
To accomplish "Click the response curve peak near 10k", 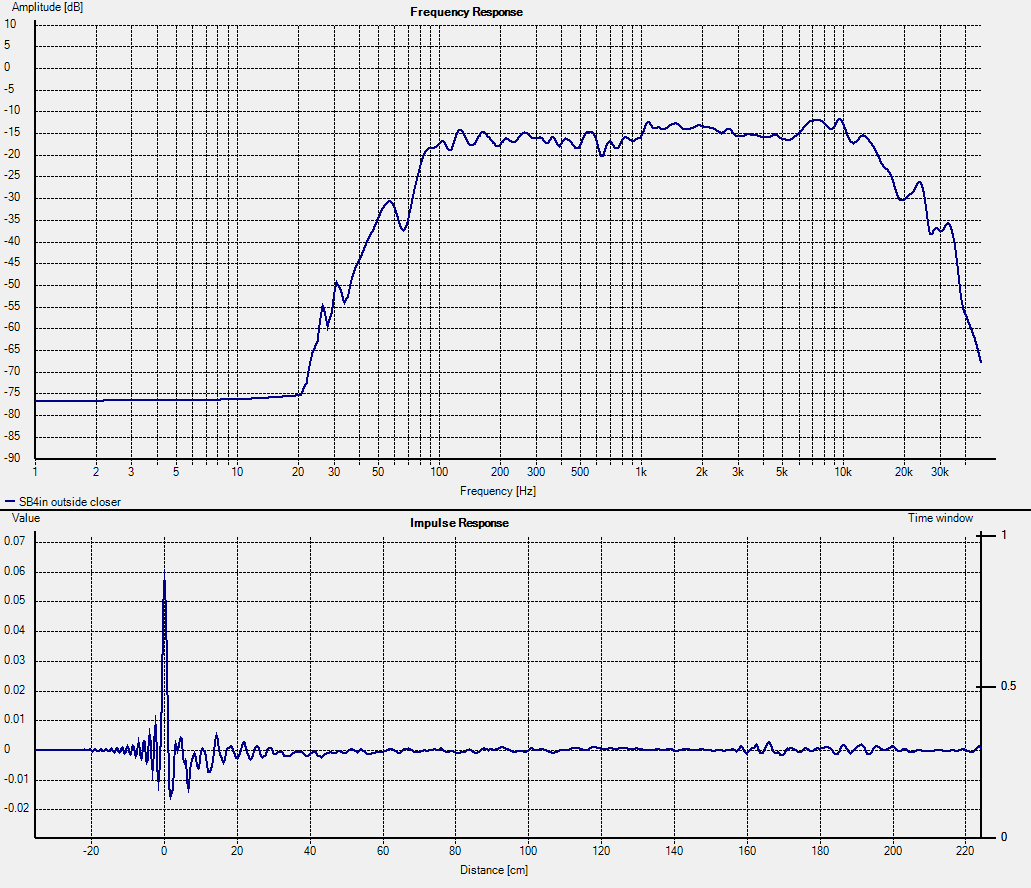I will click(x=840, y=120).
